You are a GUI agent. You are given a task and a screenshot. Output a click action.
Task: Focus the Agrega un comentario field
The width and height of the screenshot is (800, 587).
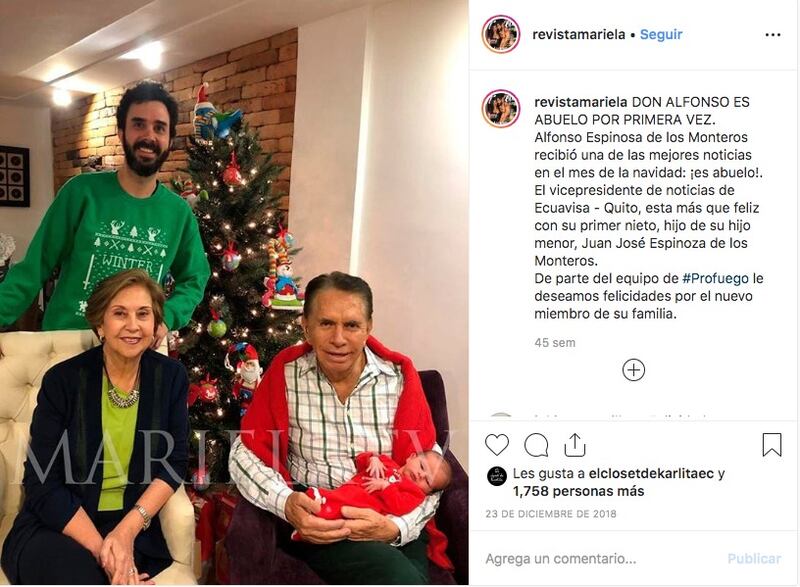pyautogui.click(x=602, y=559)
